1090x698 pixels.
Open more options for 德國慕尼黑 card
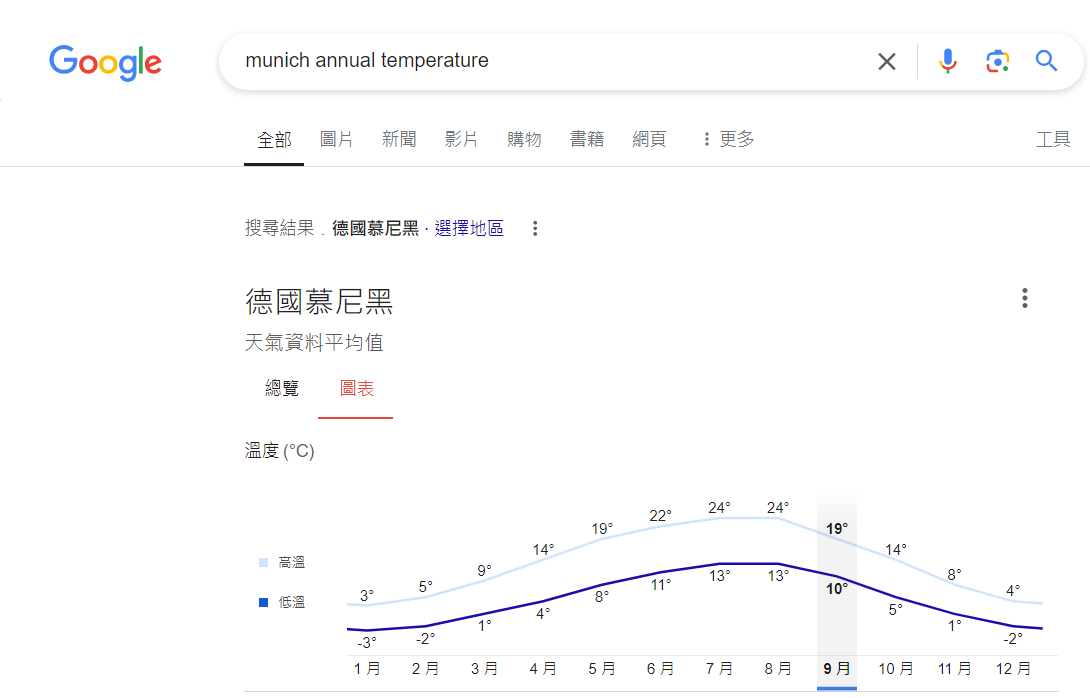pos(1024,298)
